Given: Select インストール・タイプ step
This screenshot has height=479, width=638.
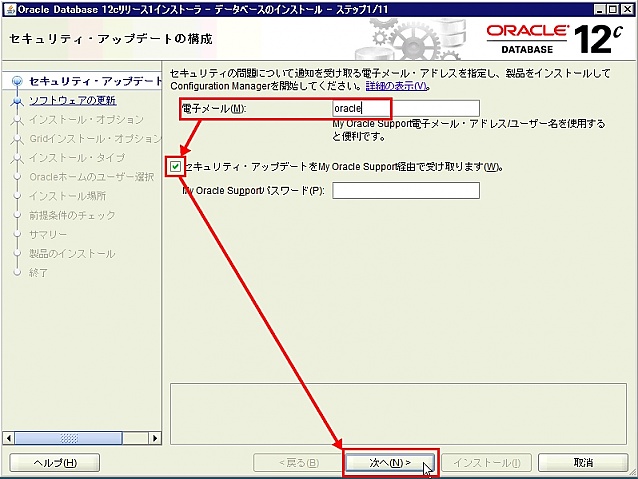Looking at the screenshot, I should point(77,158).
